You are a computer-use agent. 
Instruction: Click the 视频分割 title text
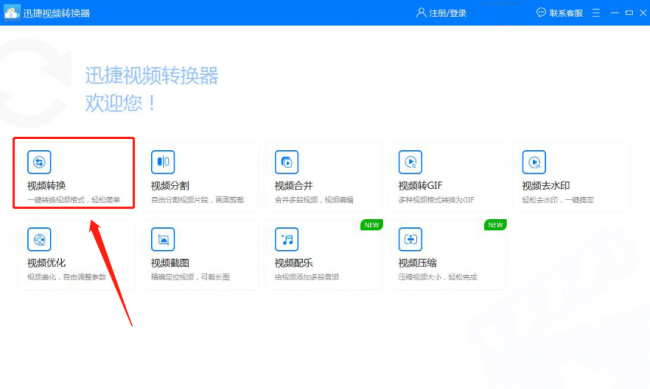170,185
